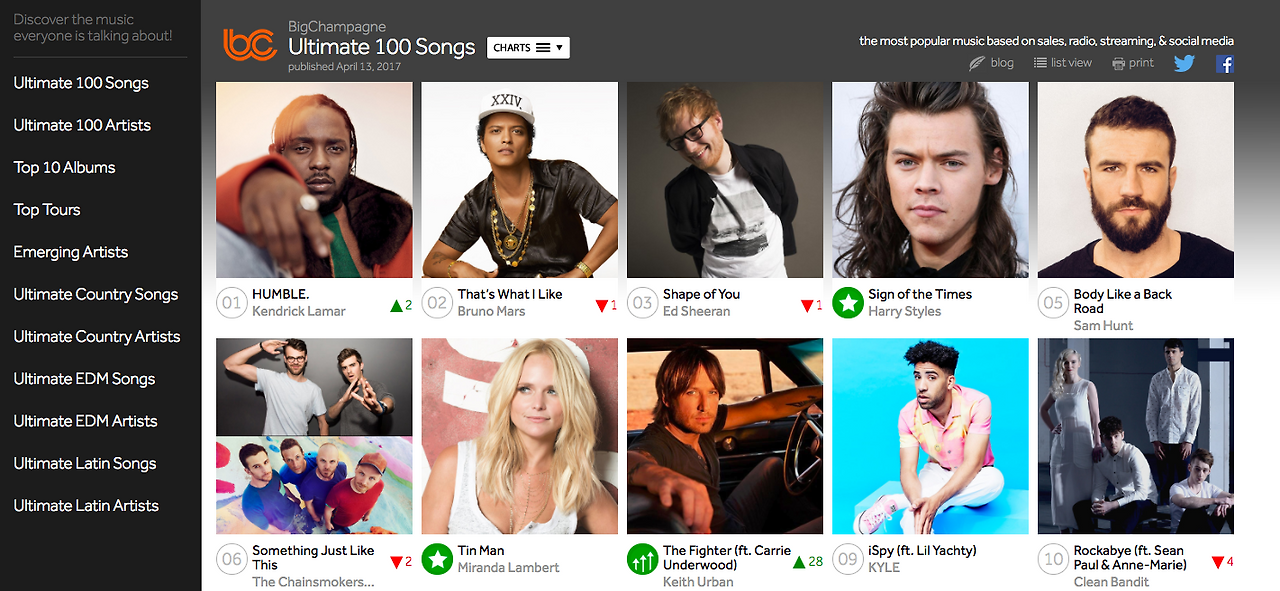1280x591 pixels.
Task: Open the Facebook icon
Action: (x=1224, y=64)
